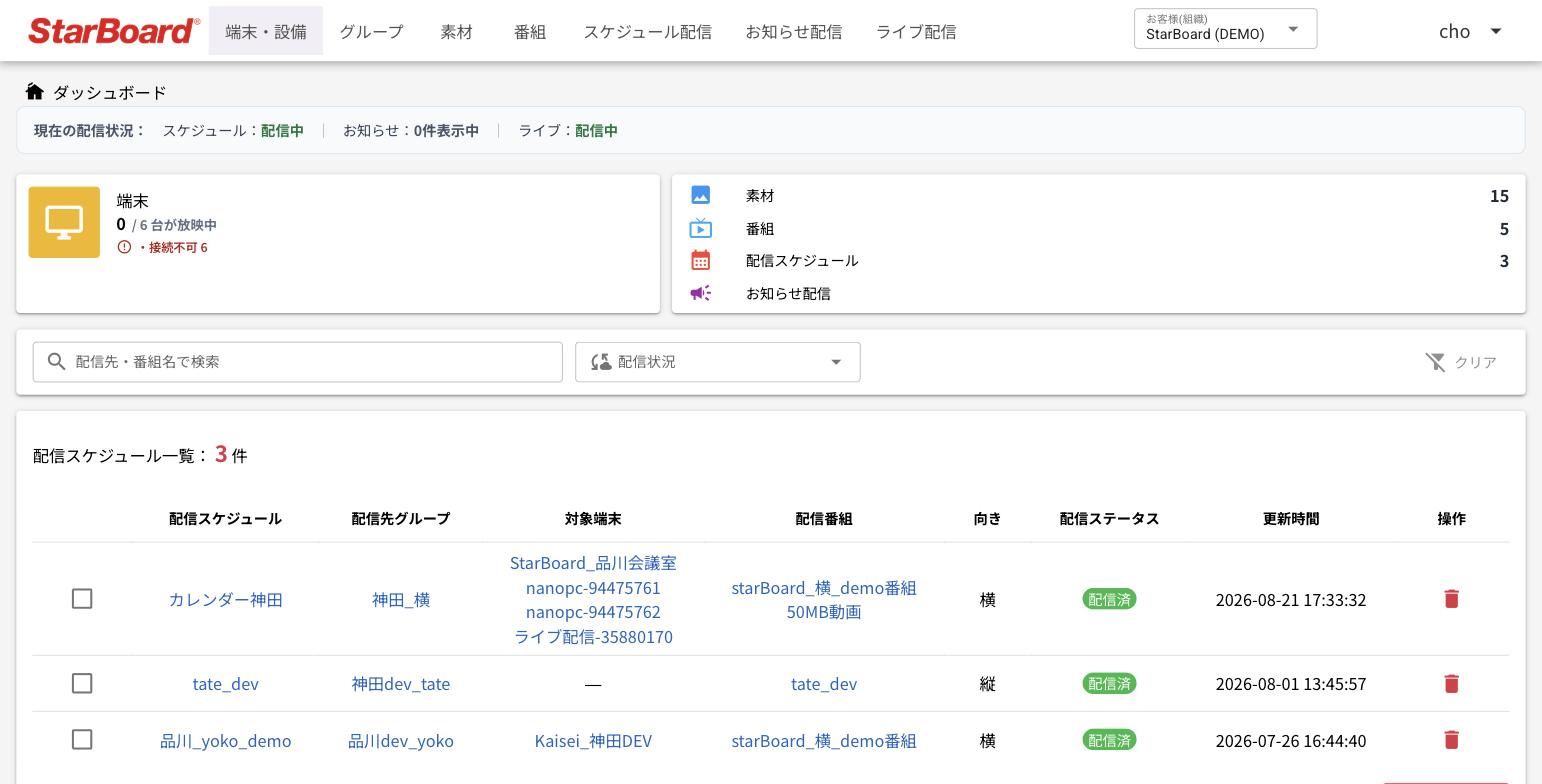The image size is (1542, 784).
Task: Open the cho user menu
Action: click(1470, 31)
